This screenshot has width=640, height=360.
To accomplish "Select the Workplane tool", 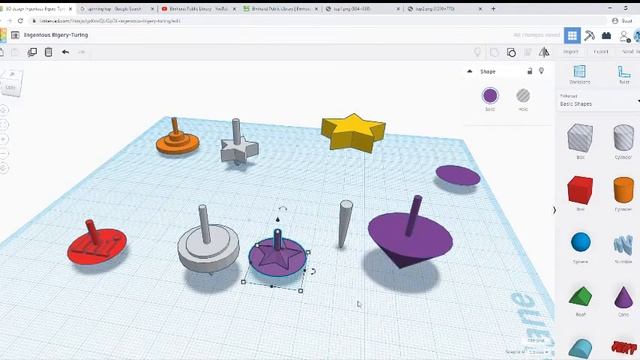I will [x=580, y=74].
